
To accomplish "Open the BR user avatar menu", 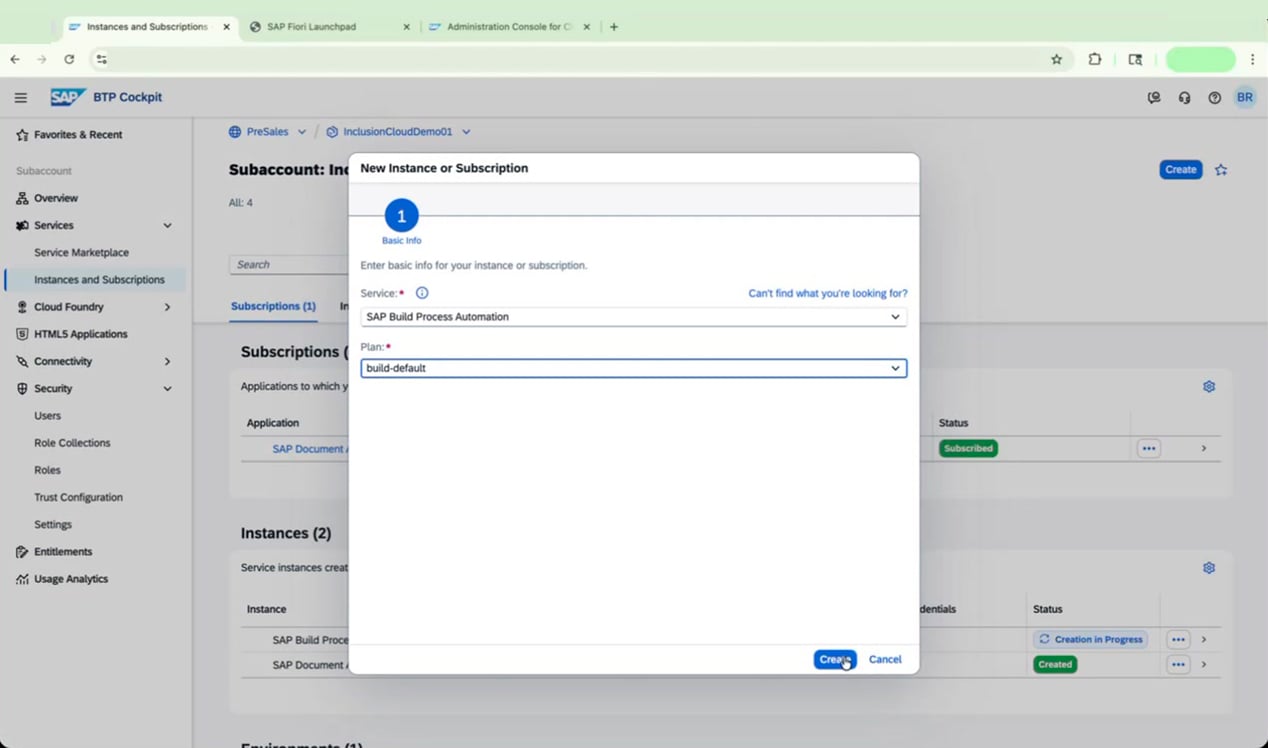I will [x=1244, y=97].
